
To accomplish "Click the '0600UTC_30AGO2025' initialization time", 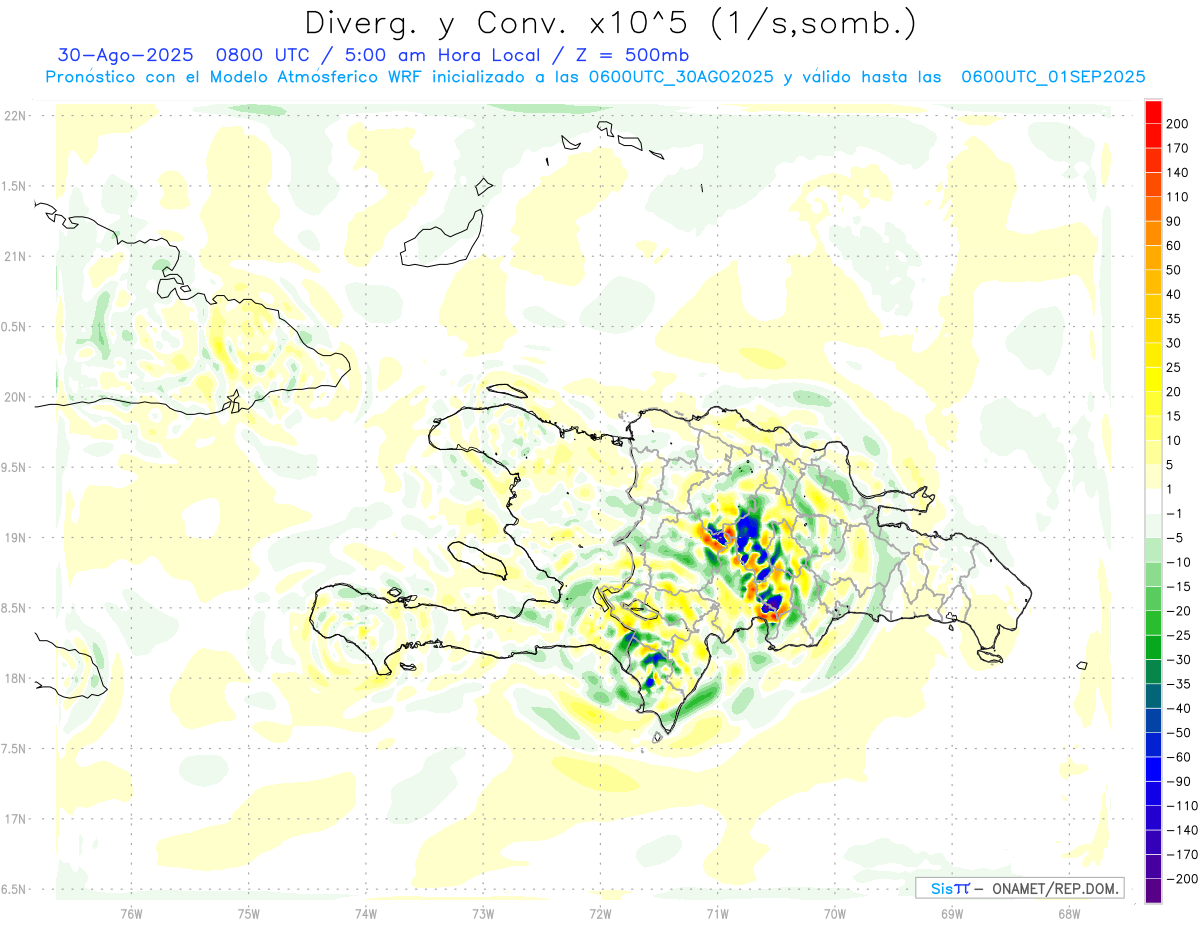I will point(681,77).
